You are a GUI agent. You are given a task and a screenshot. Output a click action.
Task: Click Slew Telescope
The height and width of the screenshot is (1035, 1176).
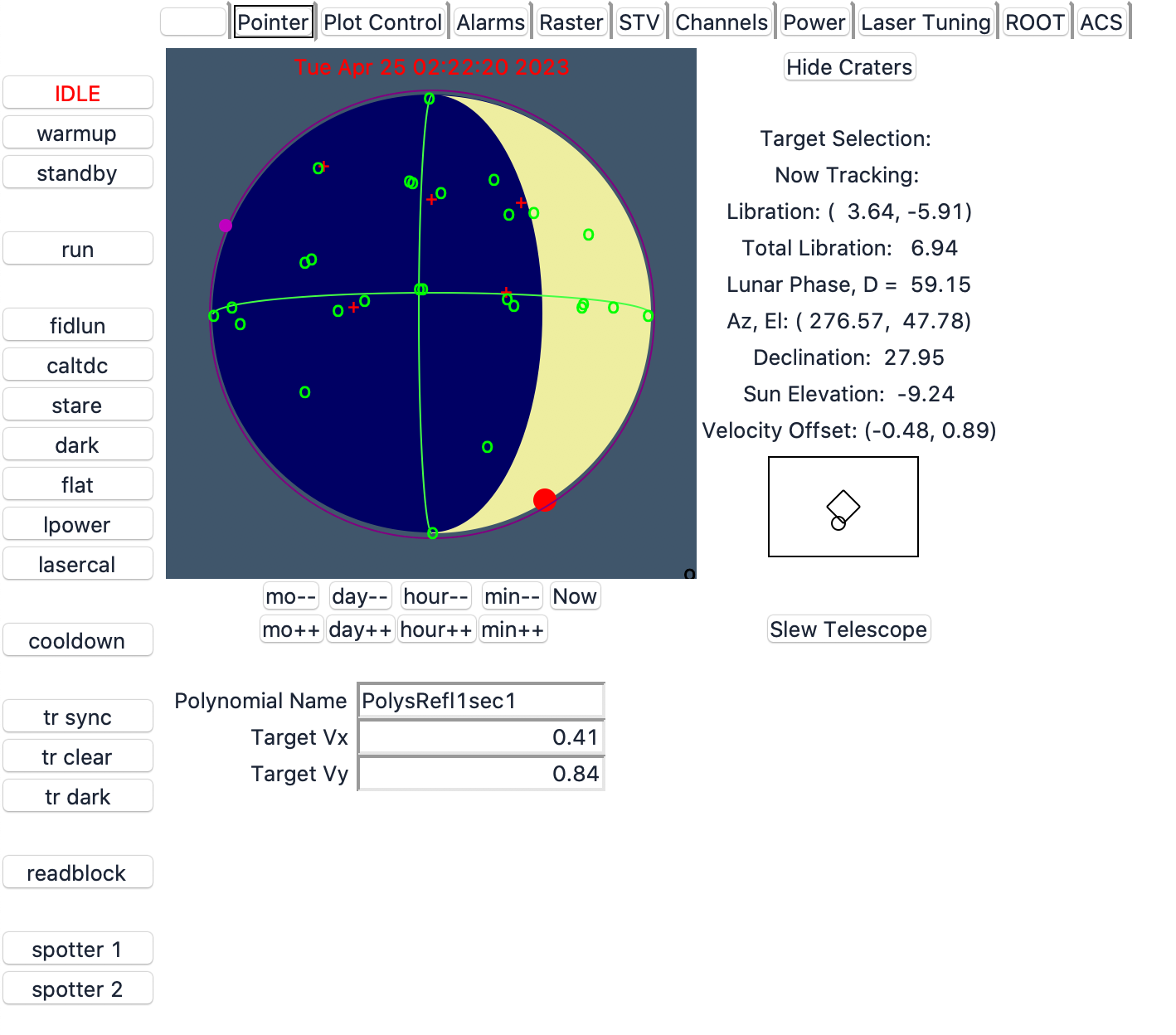coord(848,629)
